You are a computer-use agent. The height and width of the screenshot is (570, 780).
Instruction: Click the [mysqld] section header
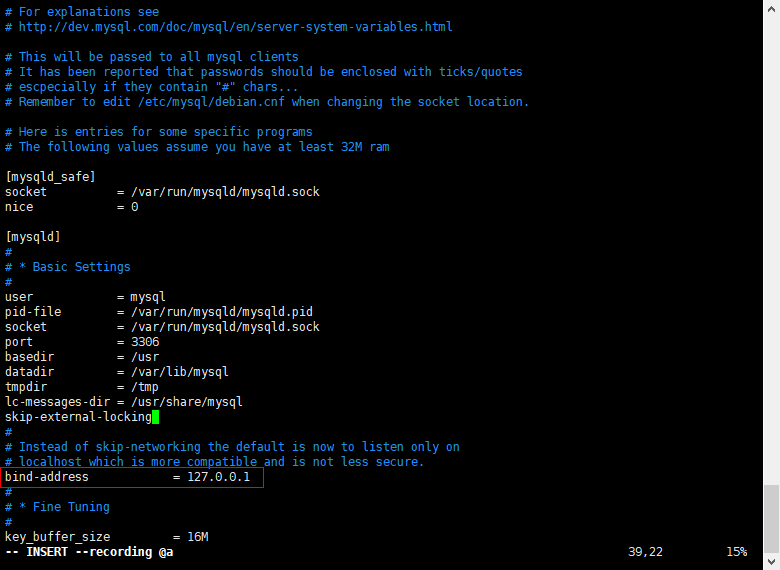pyautogui.click(x=32, y=237)
